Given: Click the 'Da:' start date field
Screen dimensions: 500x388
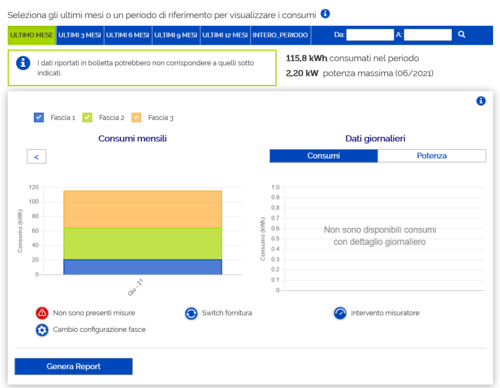Looking at the screenshot, I should [x=370, y=35].
